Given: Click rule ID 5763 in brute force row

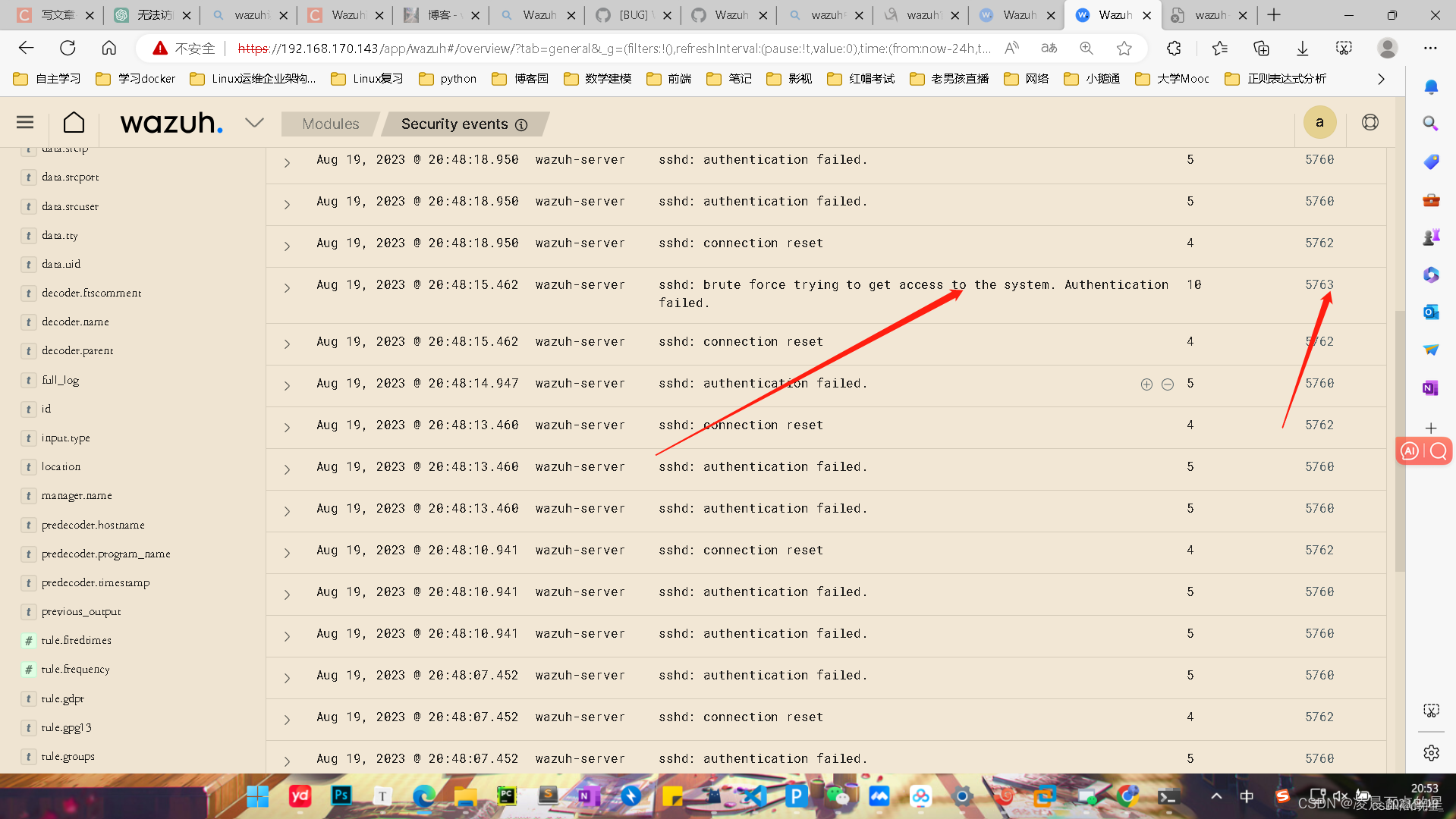Looking at the screenshot, I should click(1319, 284).
